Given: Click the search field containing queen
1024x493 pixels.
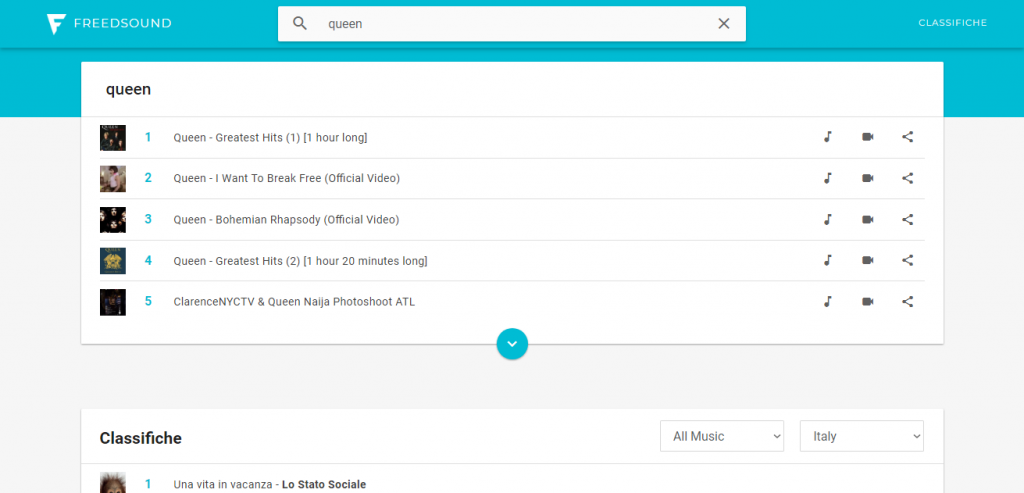Looking at the screenshot, I should point(512,24).
